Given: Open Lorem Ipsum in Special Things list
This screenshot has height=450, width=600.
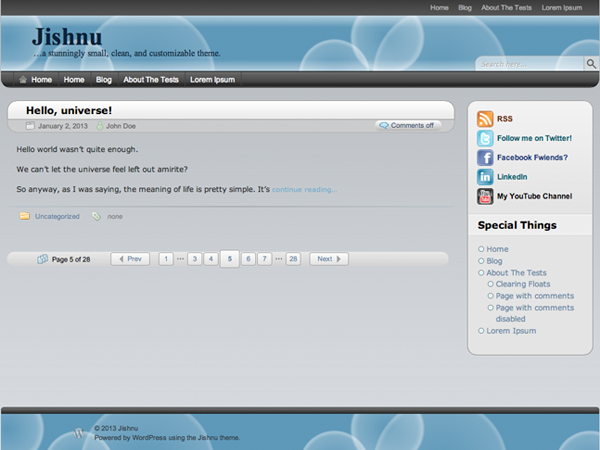Looking at the screenshot, I should (511, 331).
